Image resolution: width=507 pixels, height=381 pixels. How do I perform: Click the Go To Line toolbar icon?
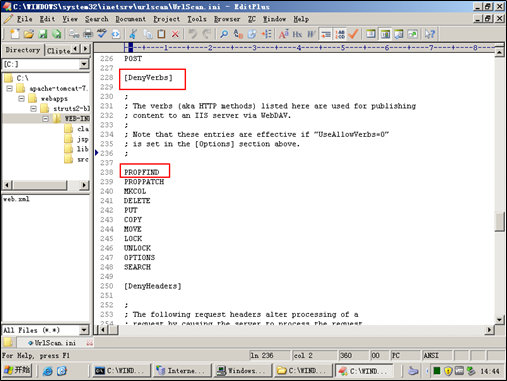[266, 34]
